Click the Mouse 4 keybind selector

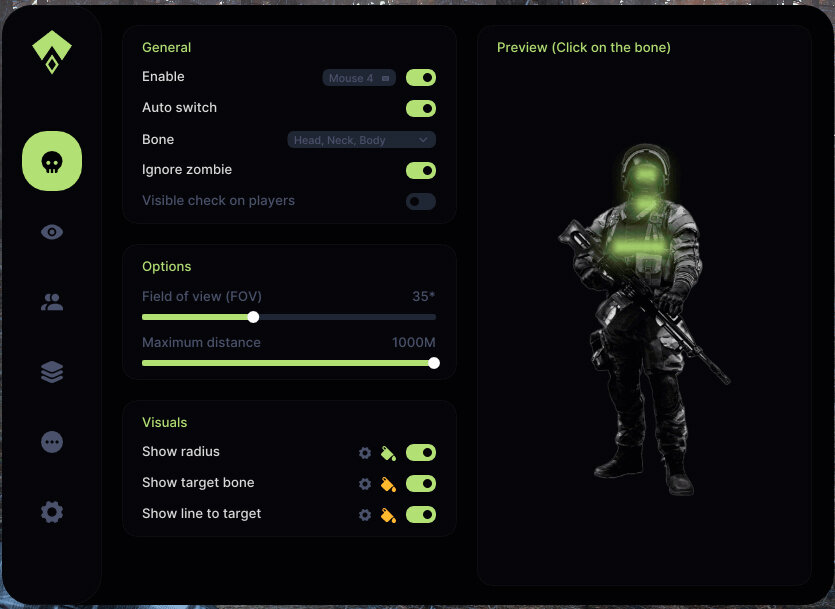click(359, 78)
